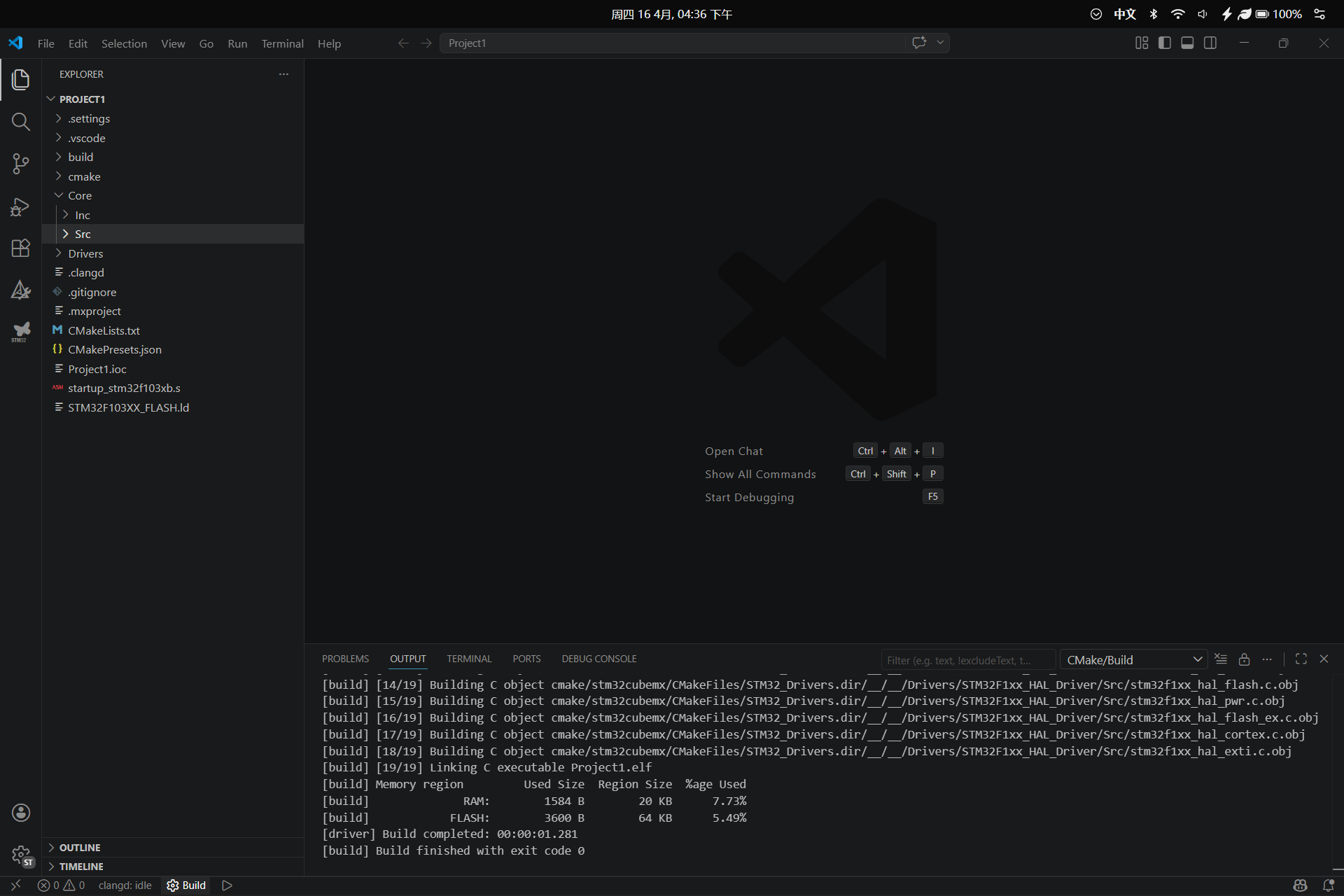Open Run and Debug view icon
This screenshot has height=896, width=1344.
[x=21, y=206]
